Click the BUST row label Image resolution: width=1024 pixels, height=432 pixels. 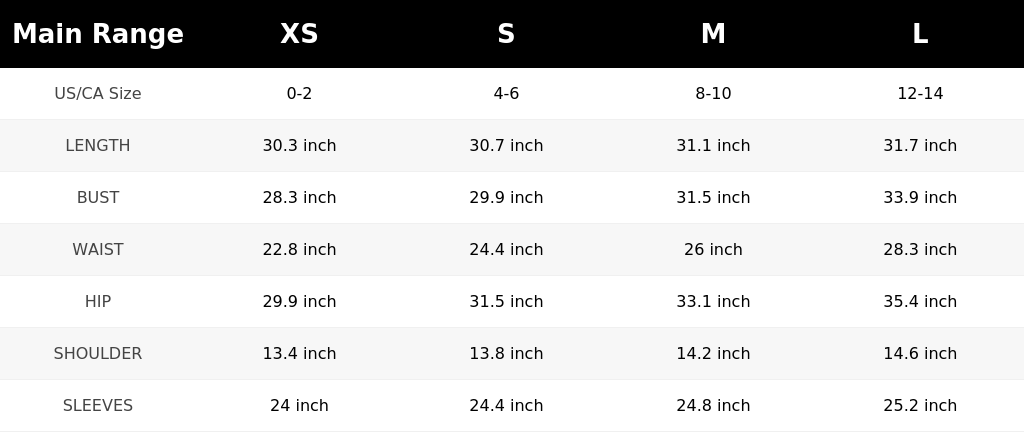pyautogui.click(x=98, y=198)
